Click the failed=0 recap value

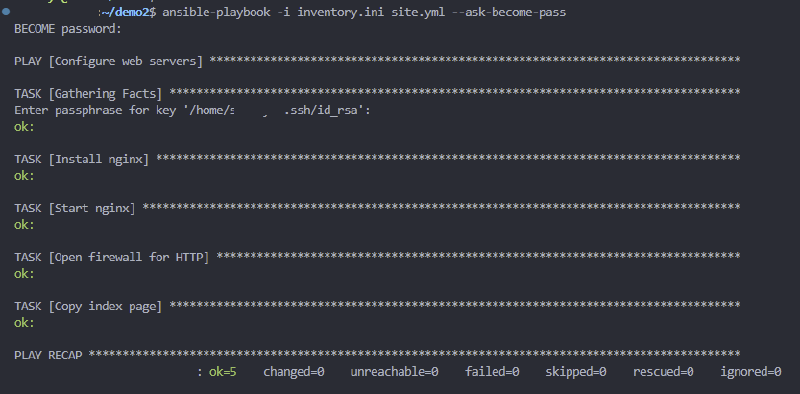pos(492,372)
